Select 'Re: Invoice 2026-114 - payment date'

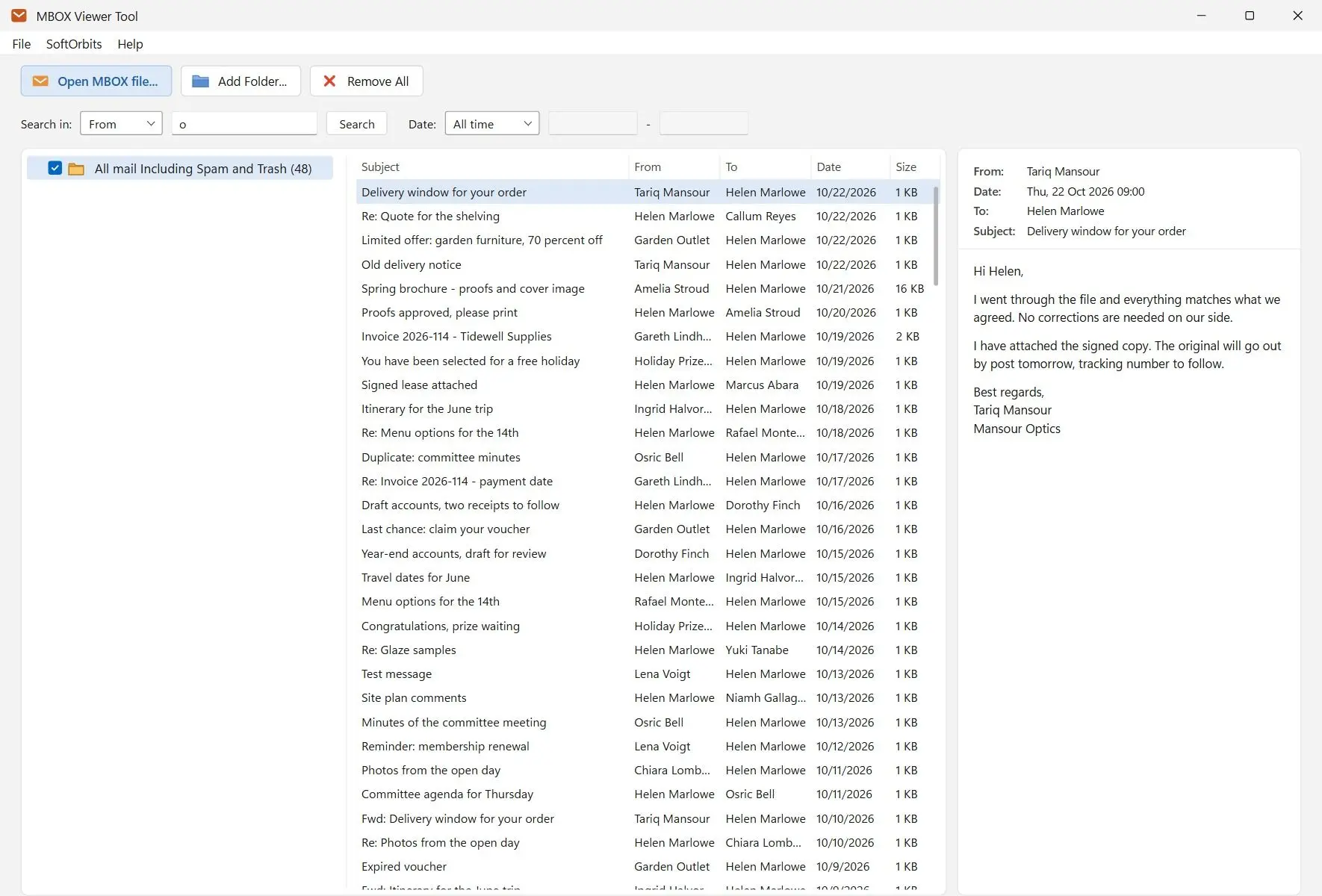pos(644,481)
